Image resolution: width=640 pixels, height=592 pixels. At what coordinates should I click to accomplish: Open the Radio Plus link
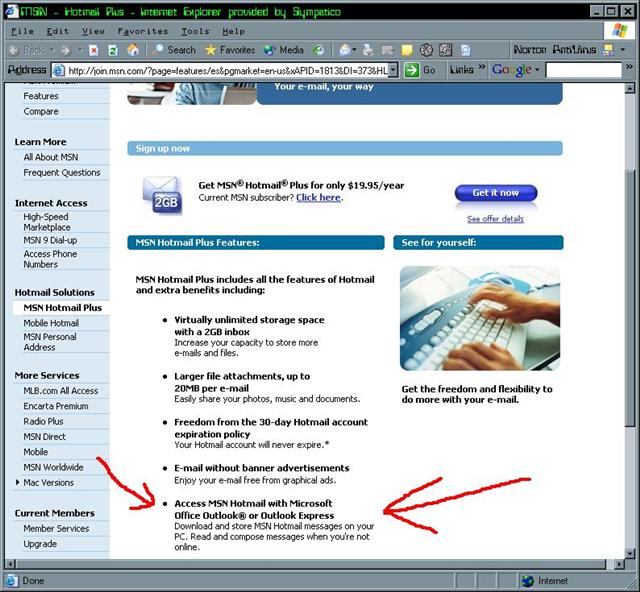pos(43,421)
